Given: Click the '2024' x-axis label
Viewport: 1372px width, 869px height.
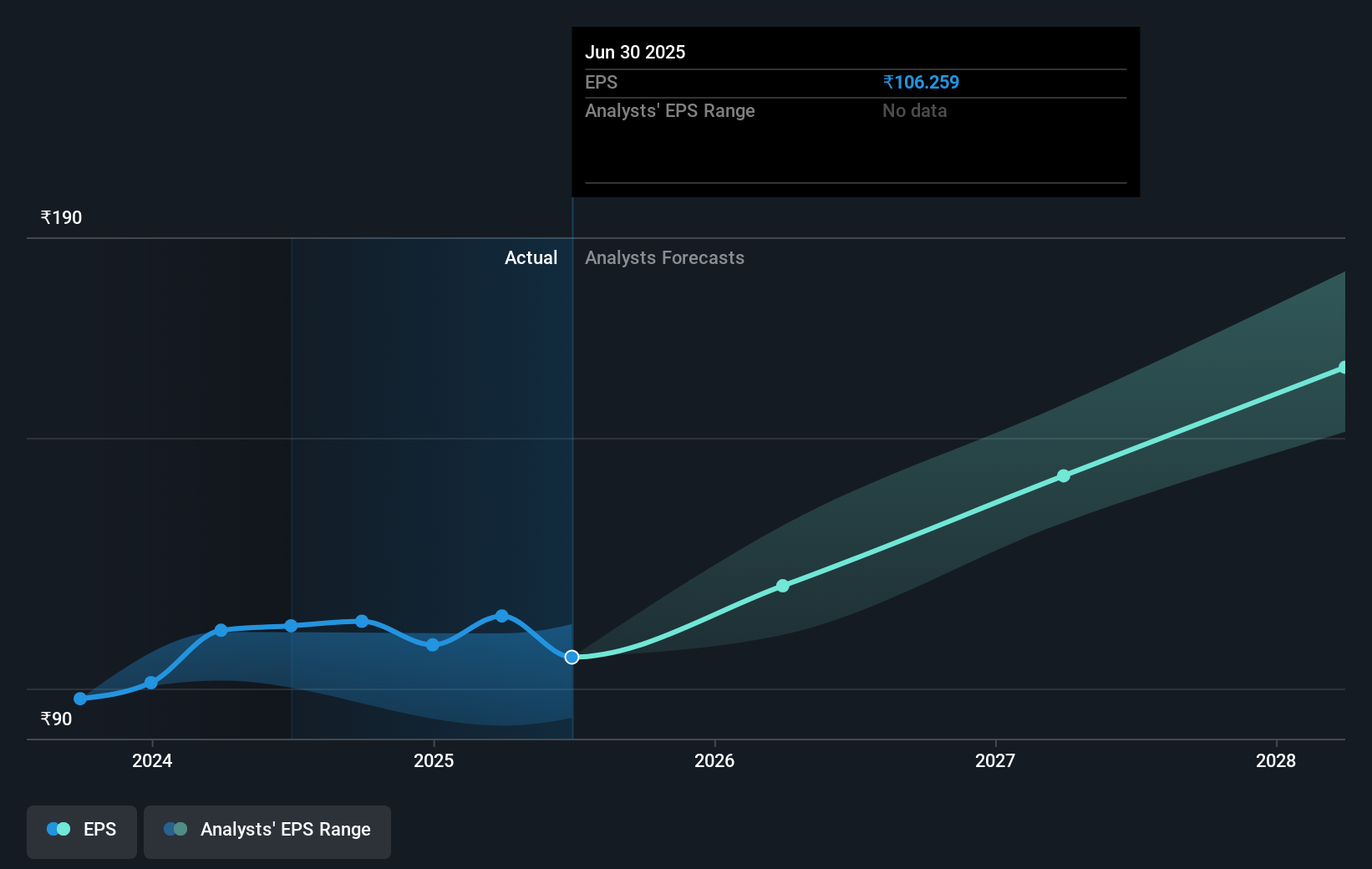Looking at the screenshot, I should (152, 760).
